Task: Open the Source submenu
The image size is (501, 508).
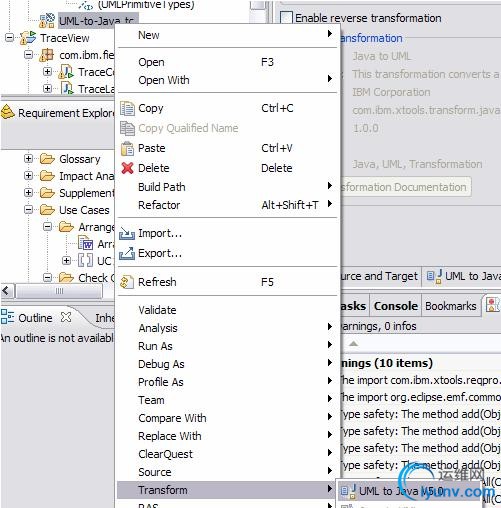Action: click(227, 472)
